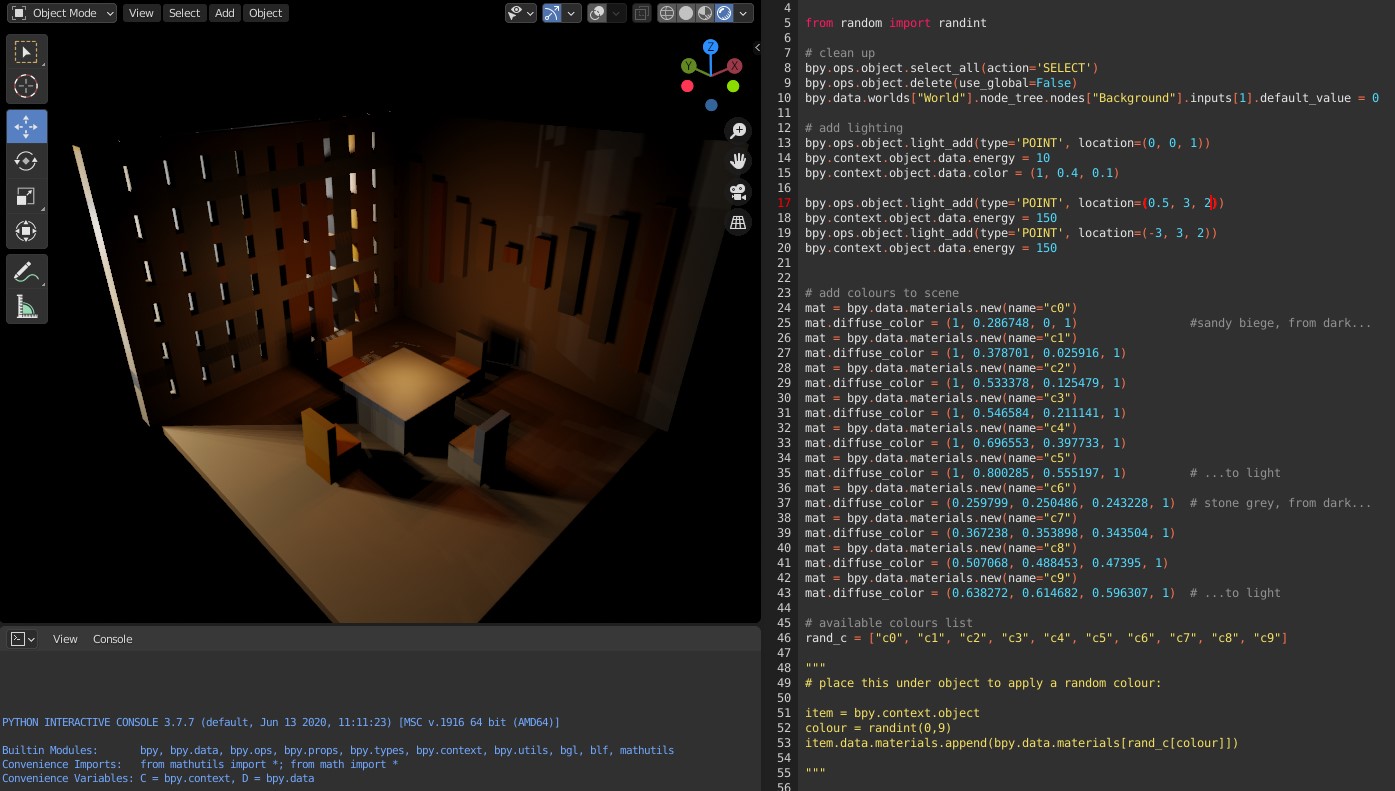Open the console editor type dropdown
The image size is (1395, 791).
pyautogui.click(x=23, y=639)
